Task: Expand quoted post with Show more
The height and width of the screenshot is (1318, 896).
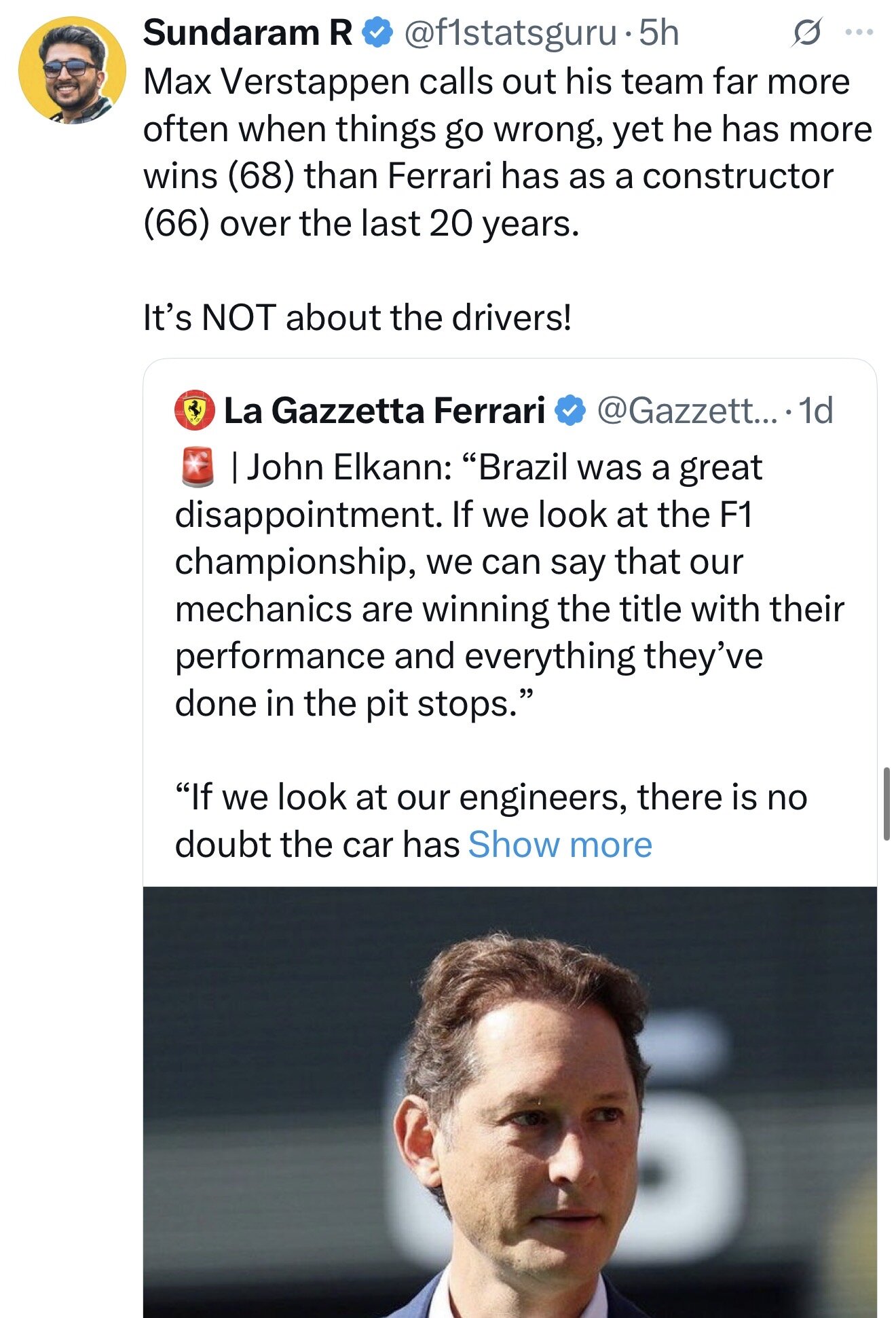Action: 560,845
